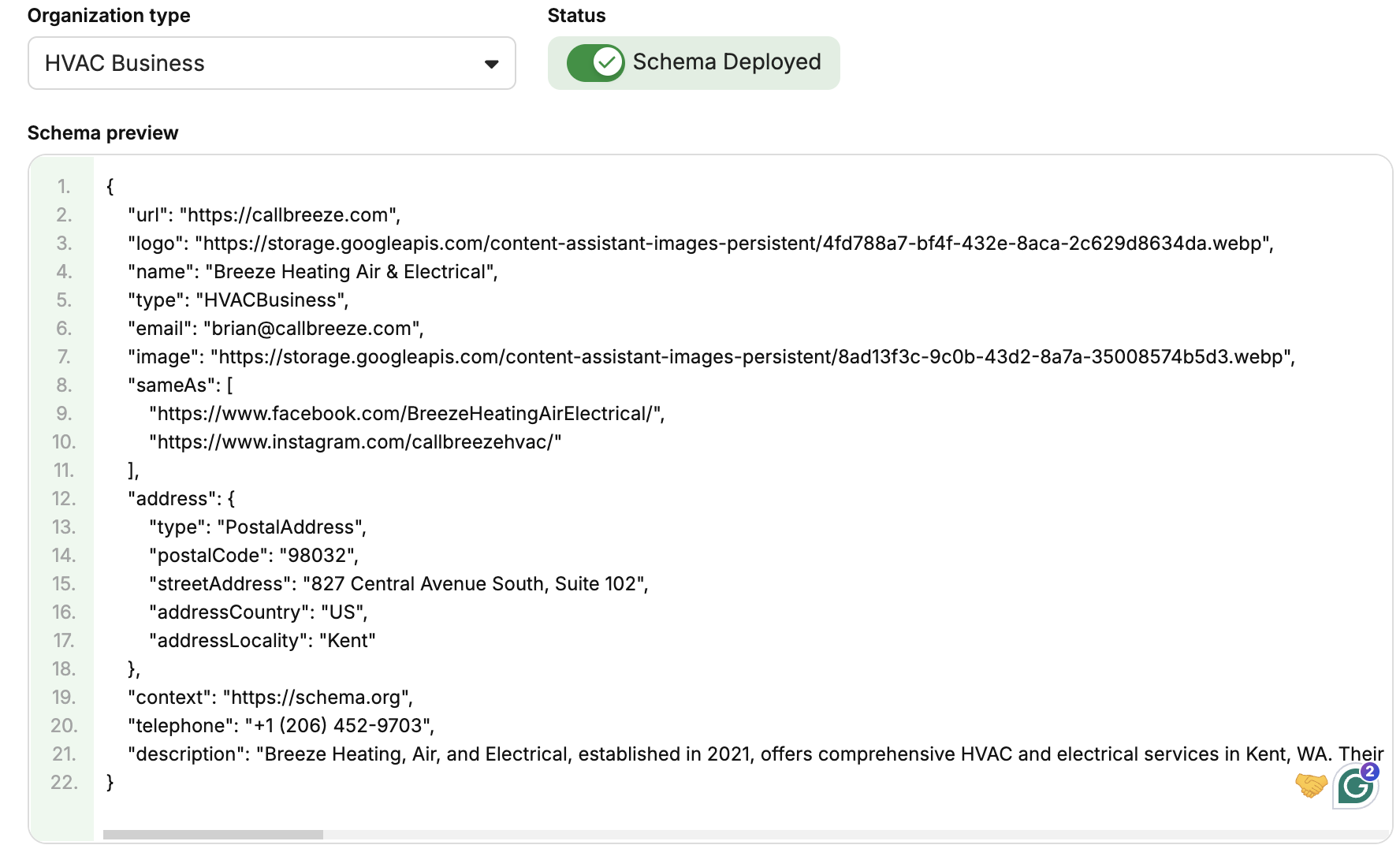Screen dimensions: 1400x856
Task: Click the "type": "HVACBusiness" line
Action: (238, 300)
